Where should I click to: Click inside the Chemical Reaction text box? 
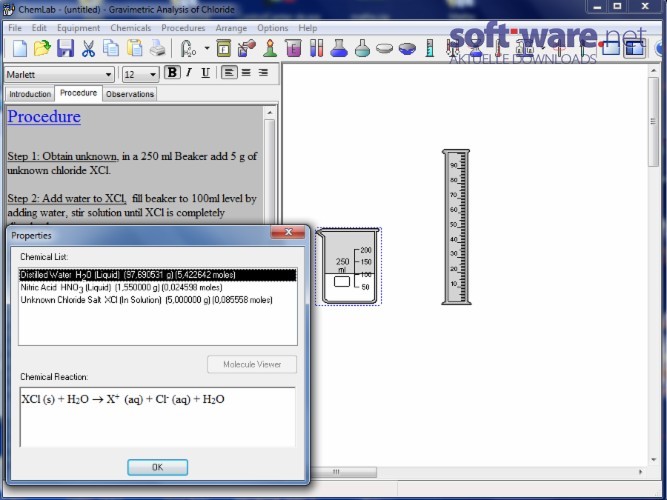[x=157, y=417]
